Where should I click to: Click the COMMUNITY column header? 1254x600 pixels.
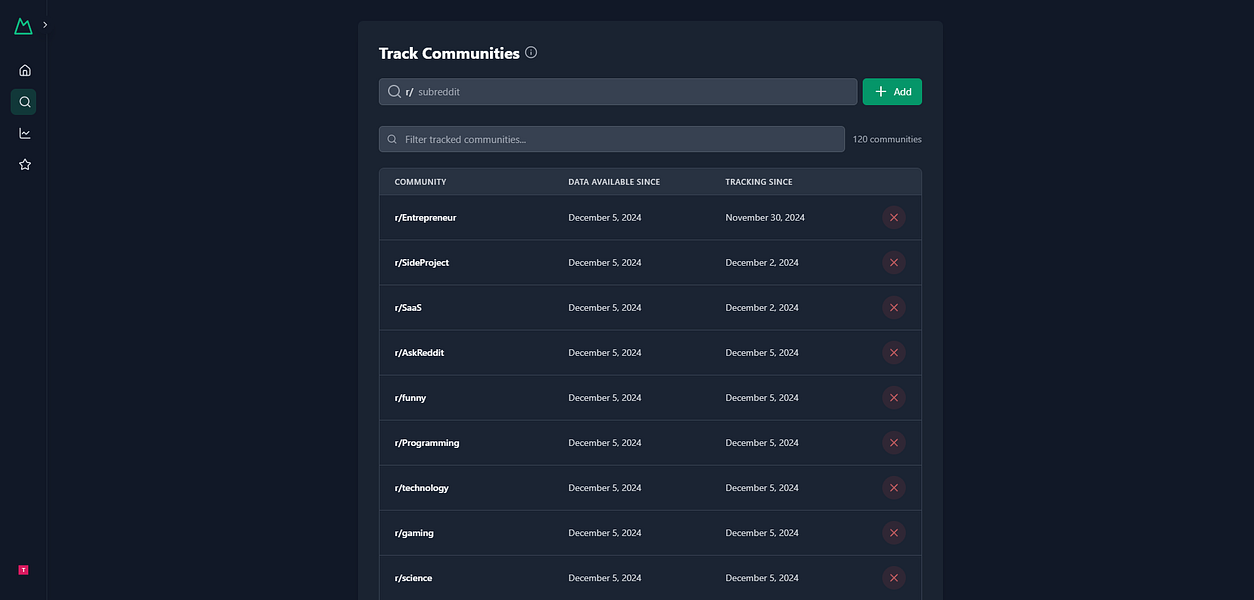pyautogui.click(x=420, y=182)
